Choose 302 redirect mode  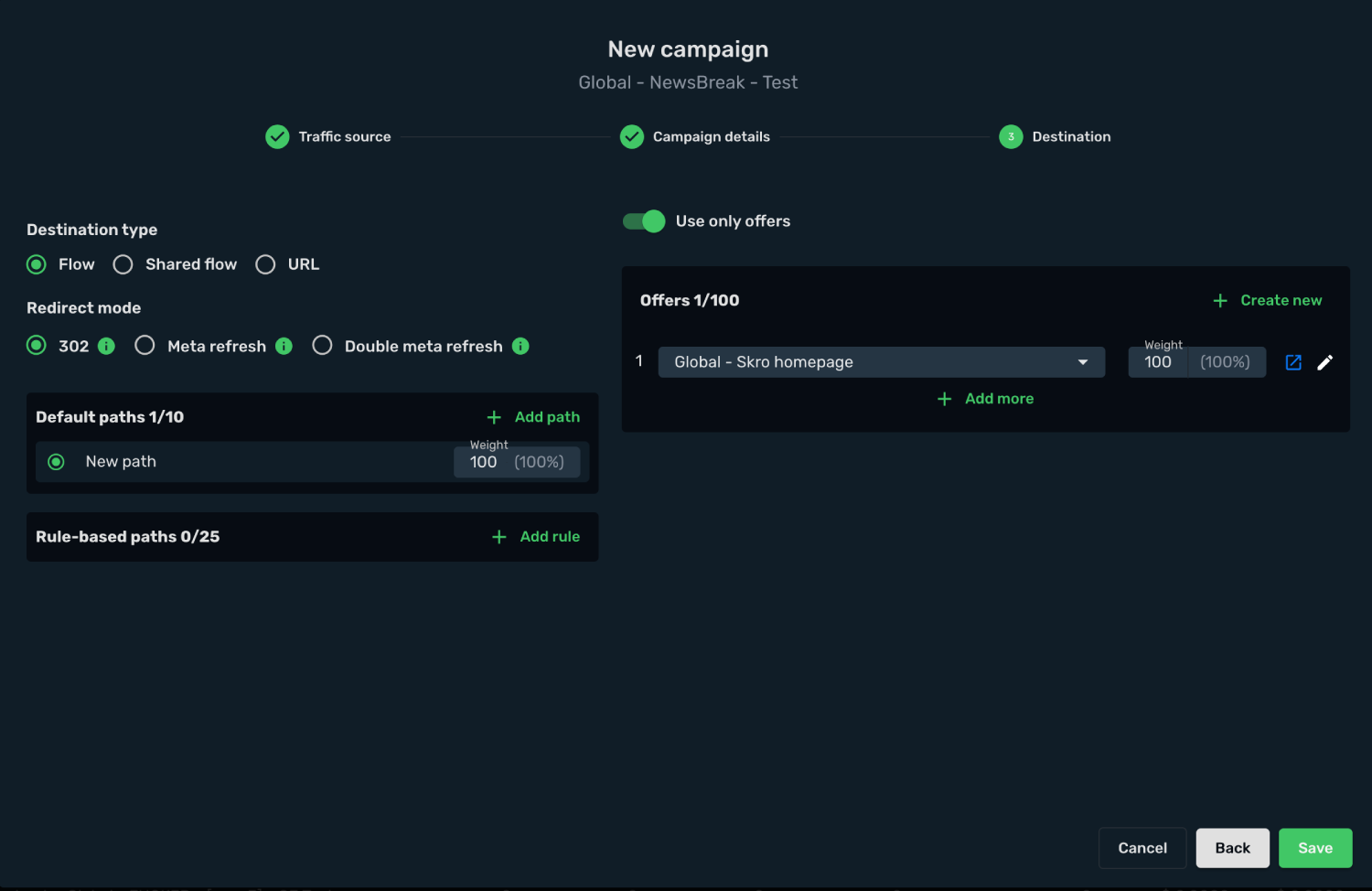click(37, 346)
